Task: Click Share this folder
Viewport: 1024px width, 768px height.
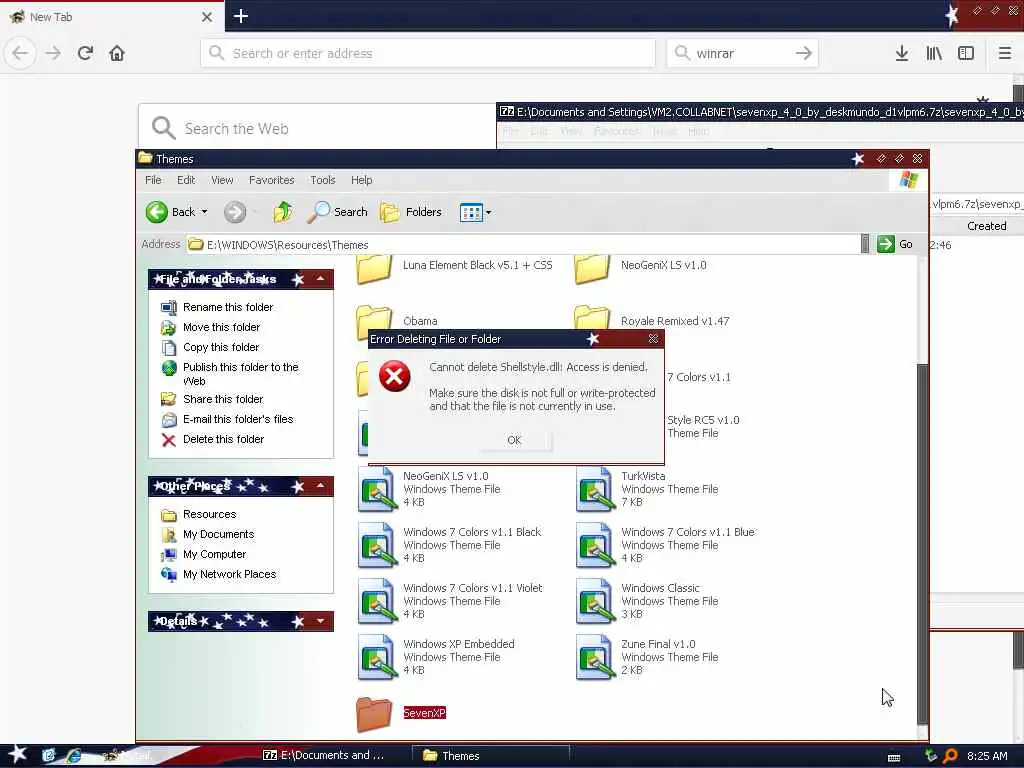Action: pyautogui.click(x=223, y=399)
